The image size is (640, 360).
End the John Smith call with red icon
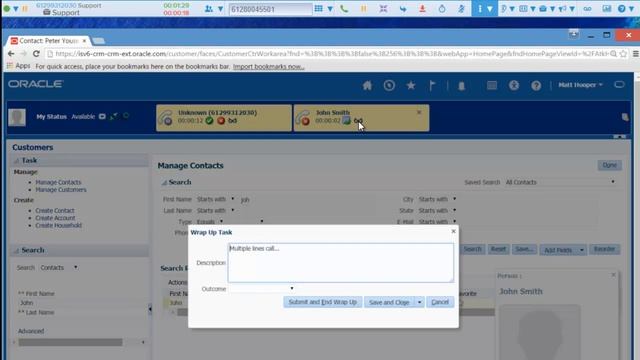[x=306, y=121]
